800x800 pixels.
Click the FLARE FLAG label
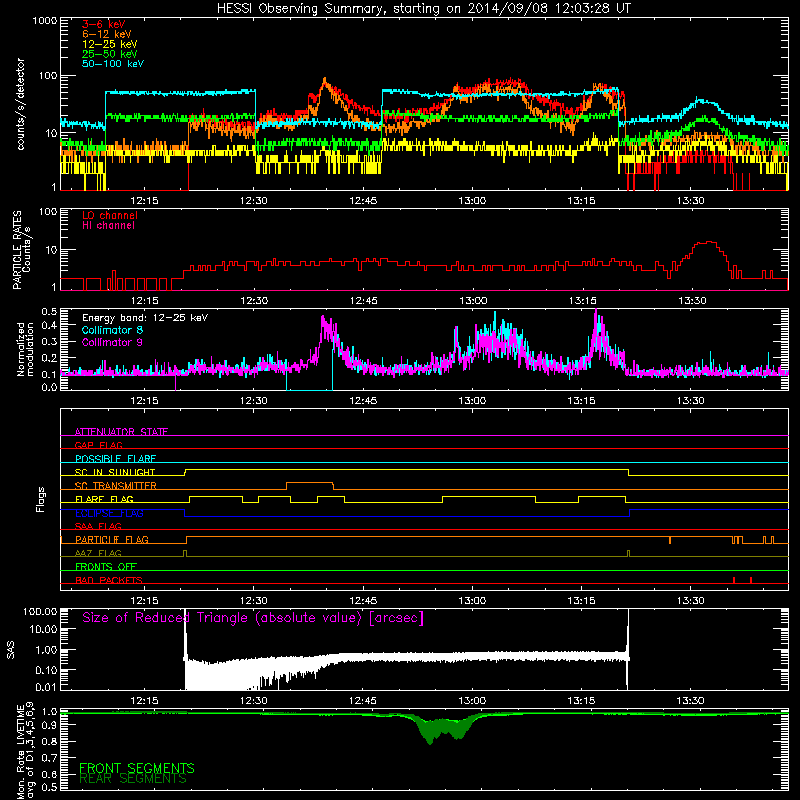coord(104,499)
